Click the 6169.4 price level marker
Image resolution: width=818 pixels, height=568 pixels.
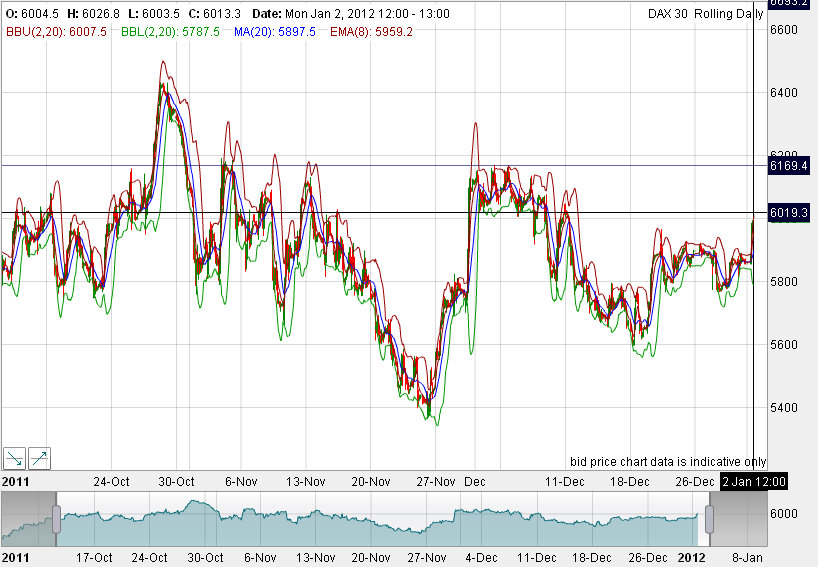tap(788, 165)
